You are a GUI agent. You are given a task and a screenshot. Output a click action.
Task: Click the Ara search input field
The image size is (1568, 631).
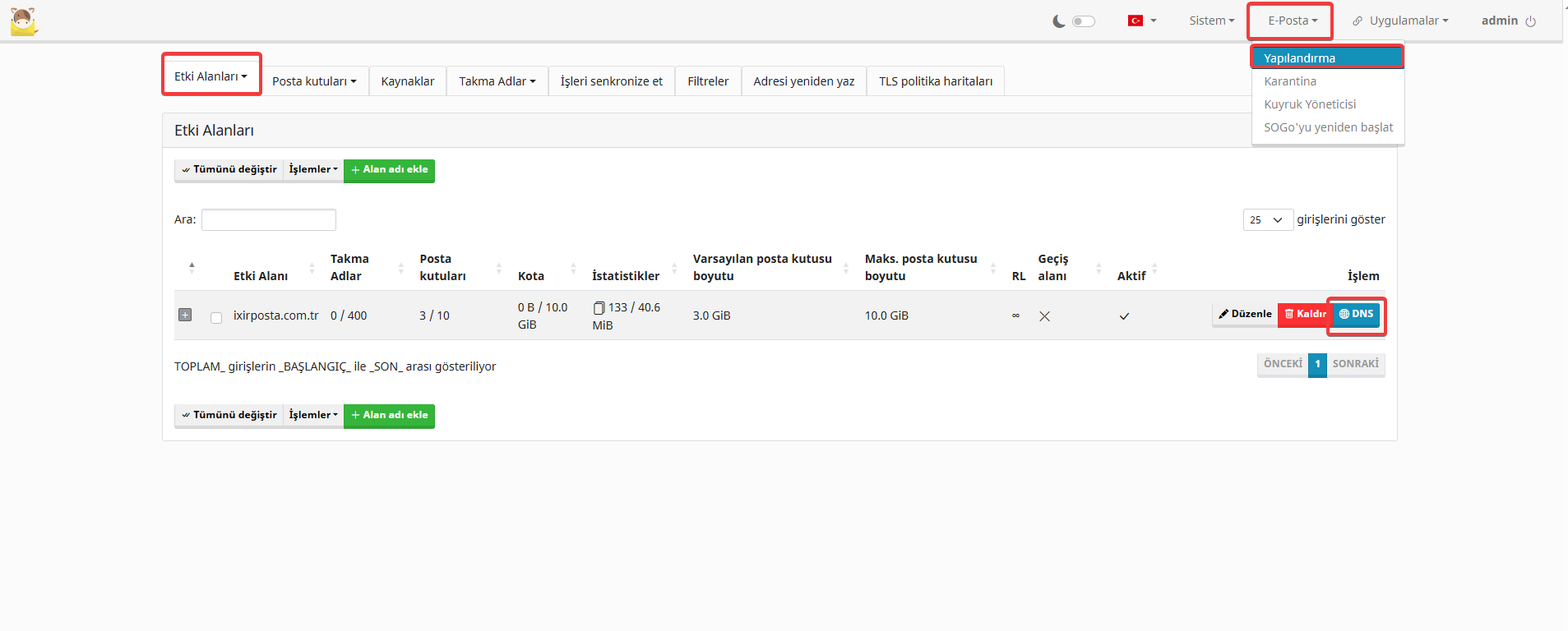click(269, 220)
